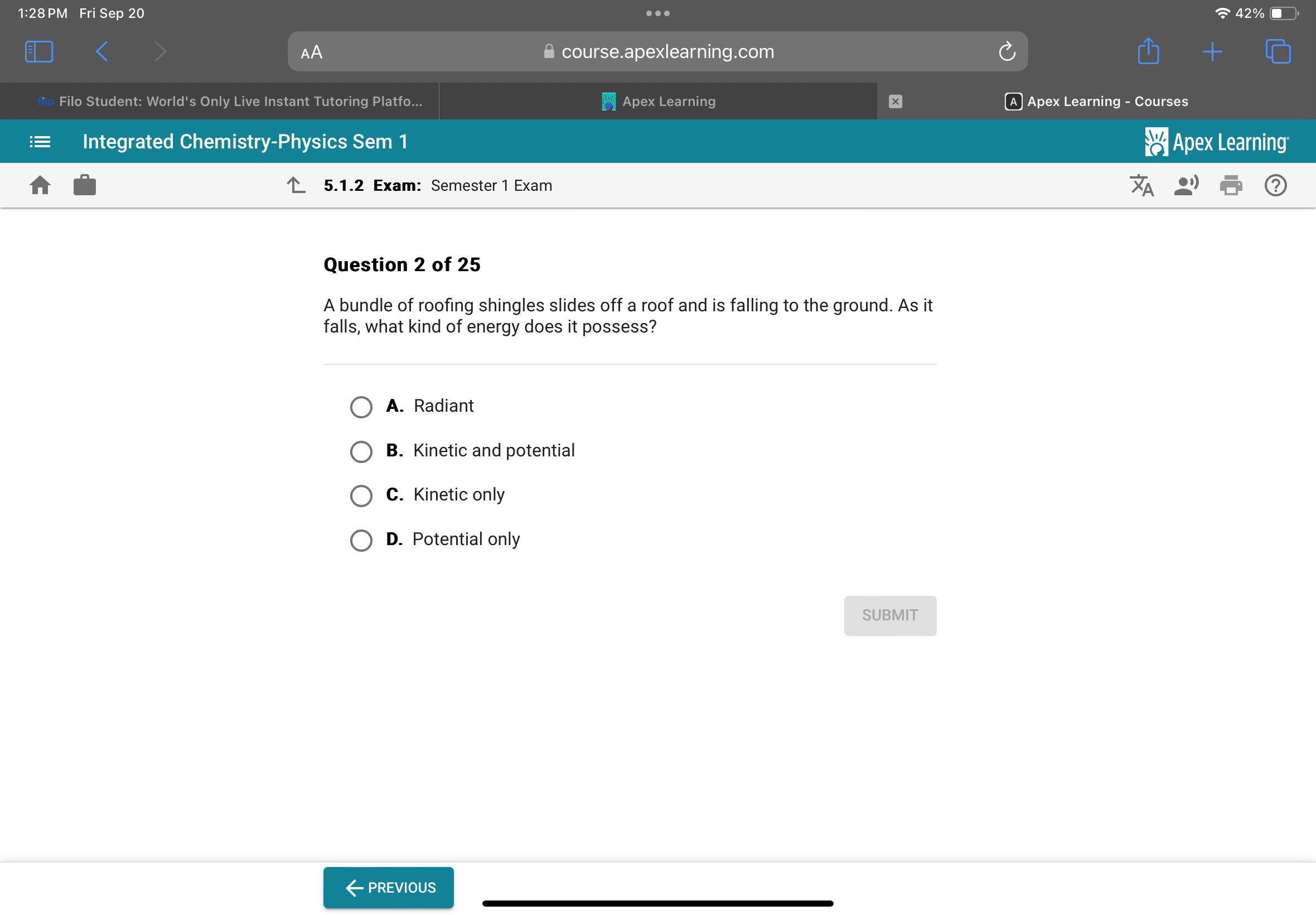Click the SUBMIT answer button
The image size is (1316, 915).
890,615
